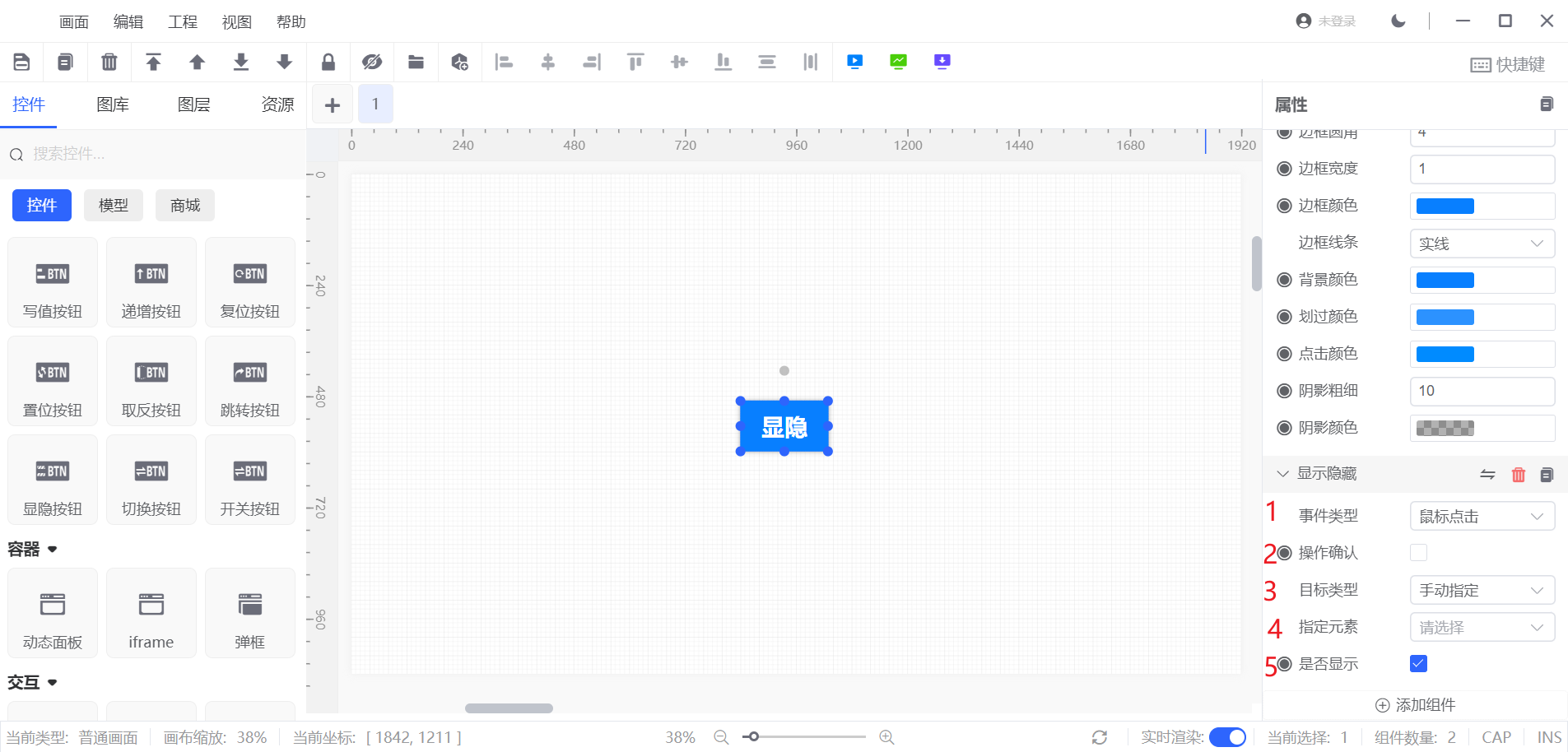Open the 工程 menu
Viewport: 1568px width, 752px height.
[x=183, y=22]
